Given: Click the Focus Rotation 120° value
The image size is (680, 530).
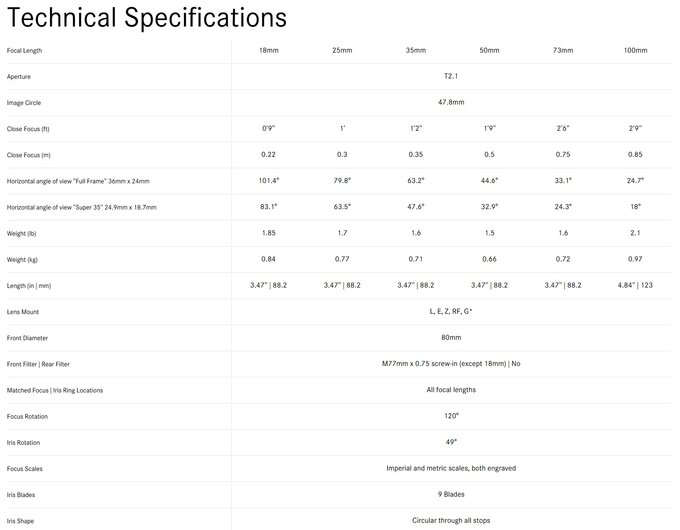Looking at the screenshot, I should coord(451,416).
